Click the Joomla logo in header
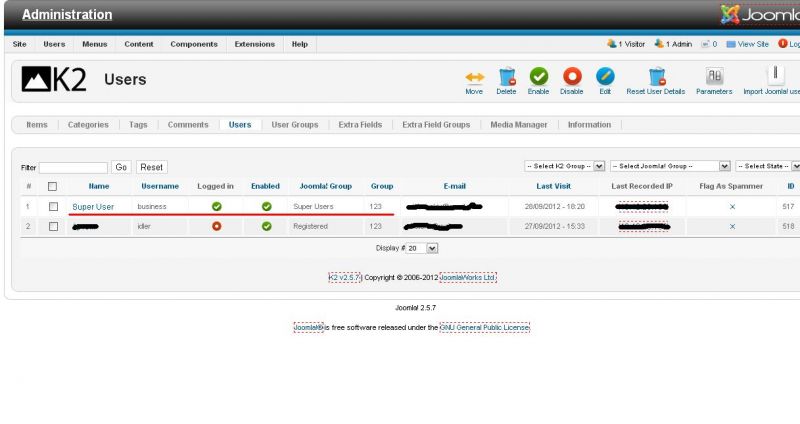 click(760, 14)
